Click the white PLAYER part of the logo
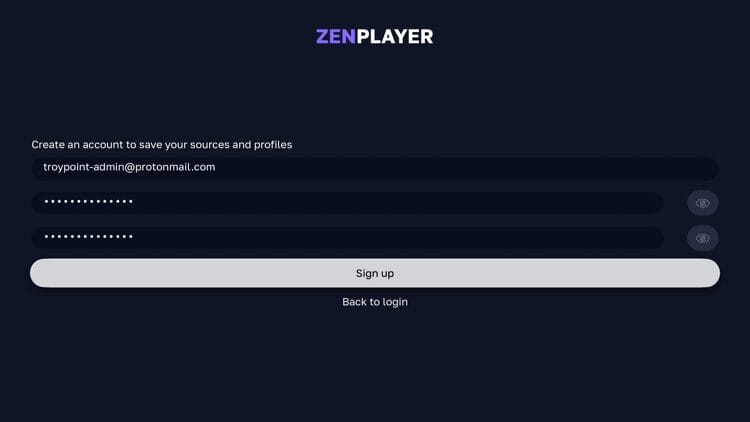 tap(395, 37)
